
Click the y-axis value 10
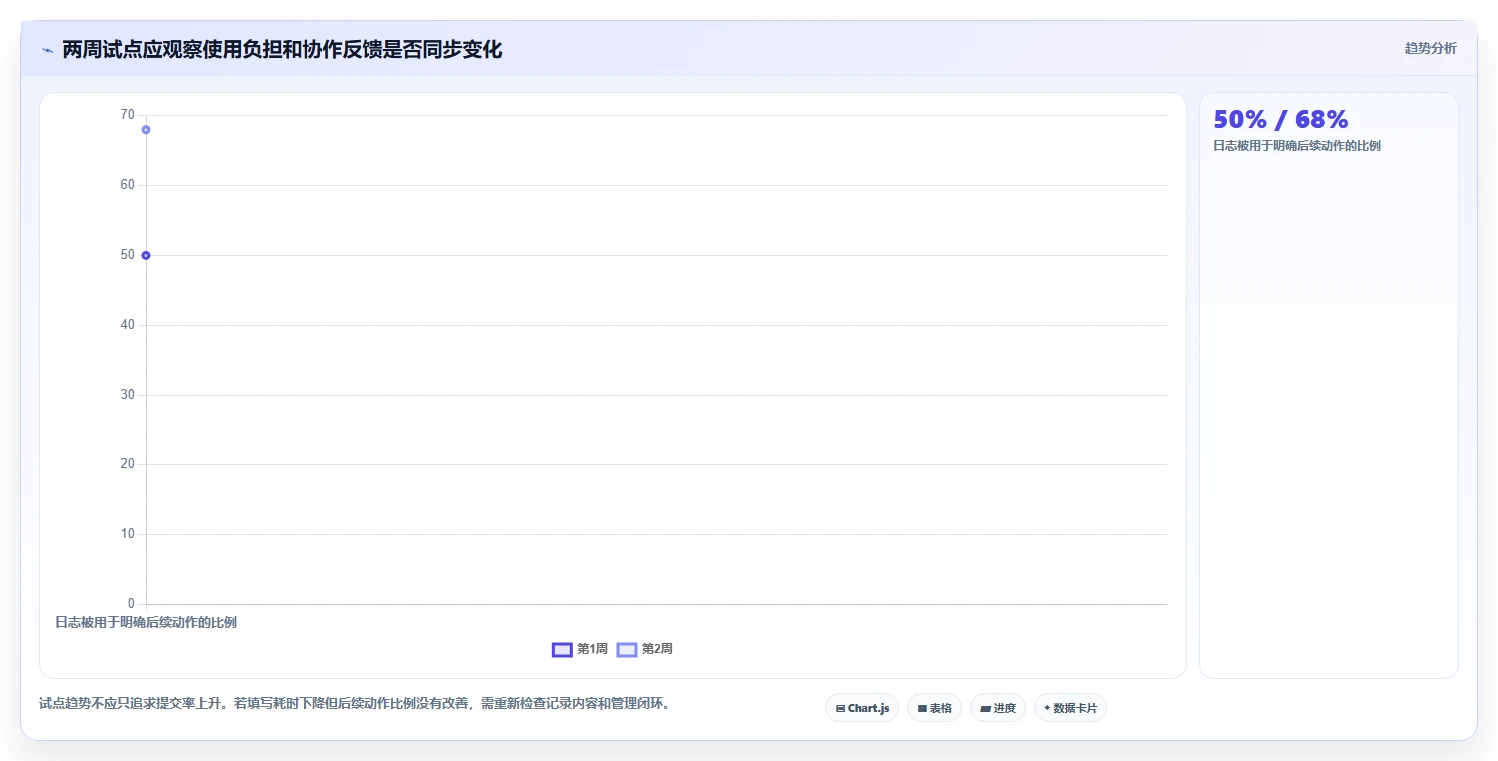point(127,534)
